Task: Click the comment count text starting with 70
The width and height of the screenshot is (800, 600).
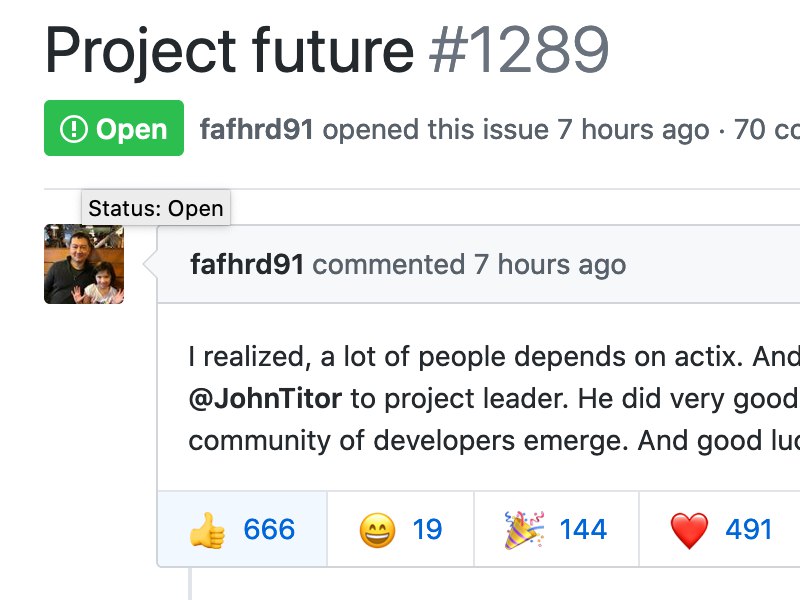Action: 766,129
